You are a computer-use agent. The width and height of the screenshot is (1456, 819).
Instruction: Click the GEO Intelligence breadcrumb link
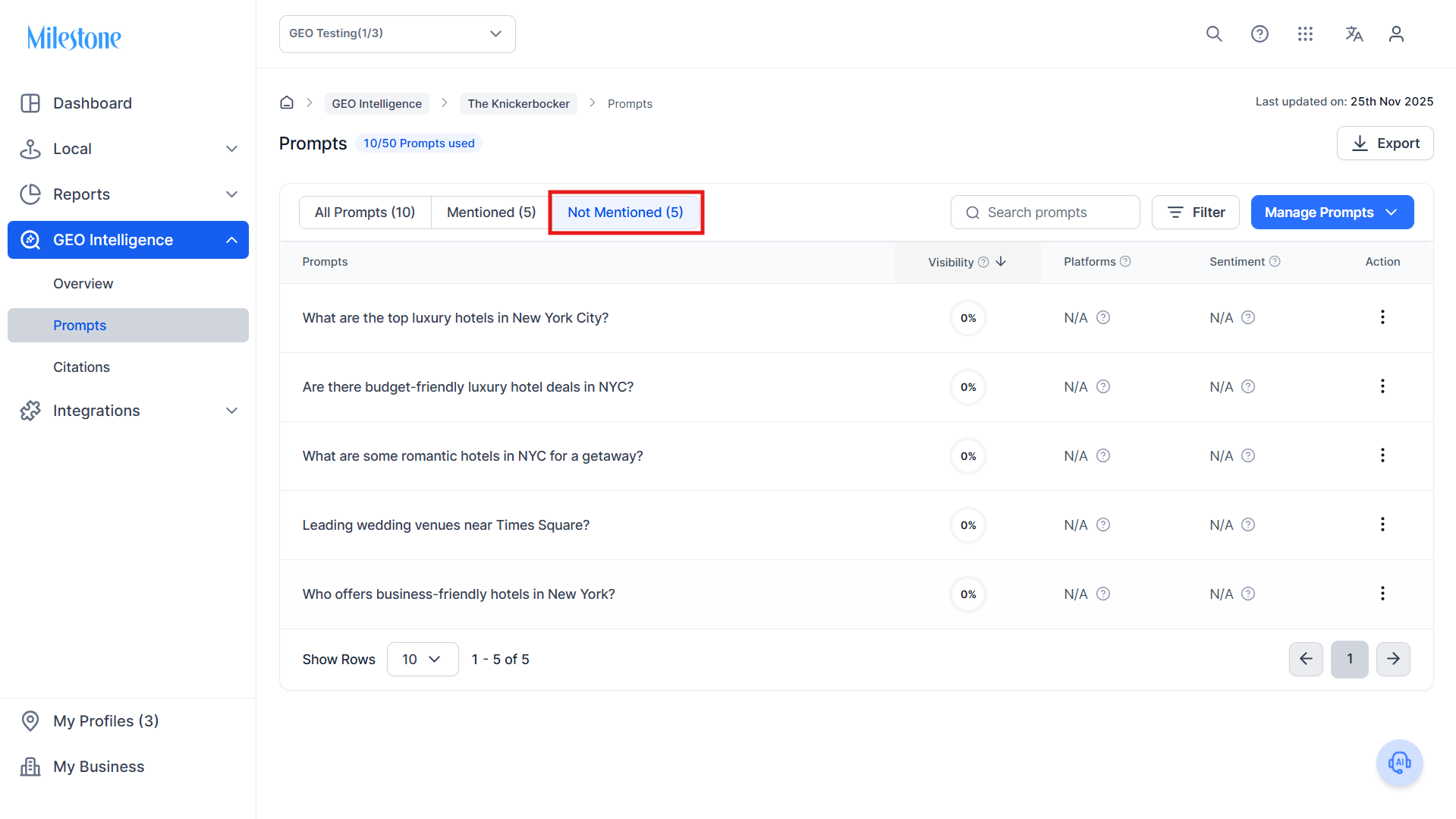click(x=377, y=103)
